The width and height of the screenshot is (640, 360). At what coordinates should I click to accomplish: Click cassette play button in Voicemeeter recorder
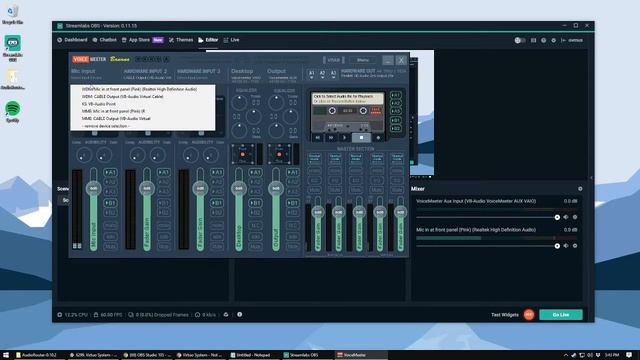point(344,138)
